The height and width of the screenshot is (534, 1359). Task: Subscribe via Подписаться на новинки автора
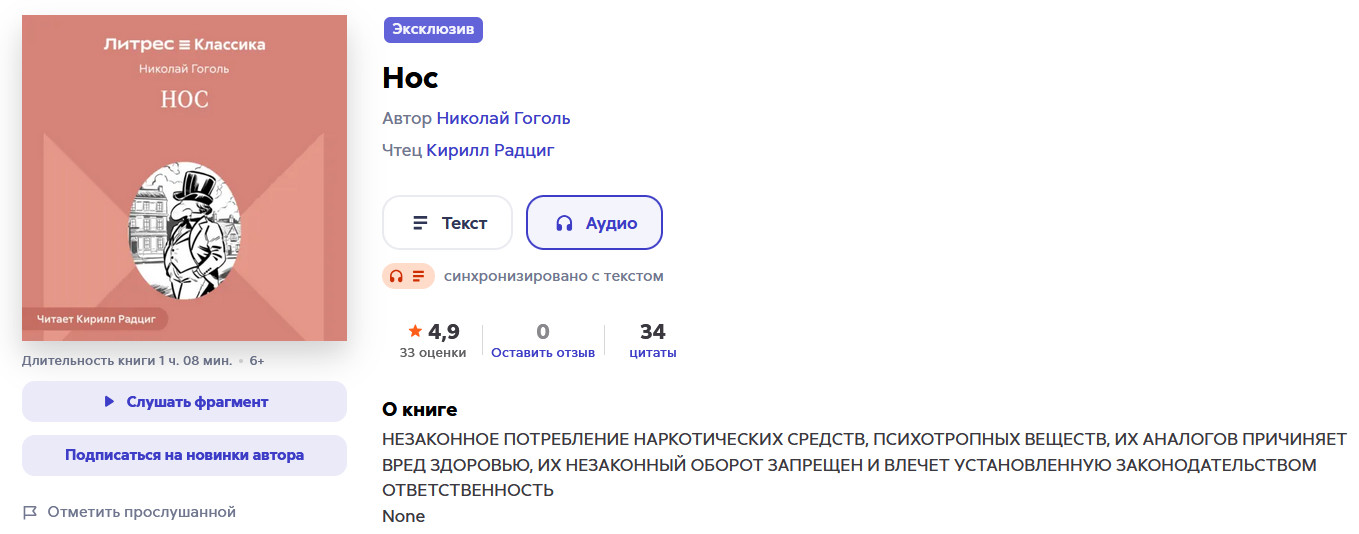184,455
